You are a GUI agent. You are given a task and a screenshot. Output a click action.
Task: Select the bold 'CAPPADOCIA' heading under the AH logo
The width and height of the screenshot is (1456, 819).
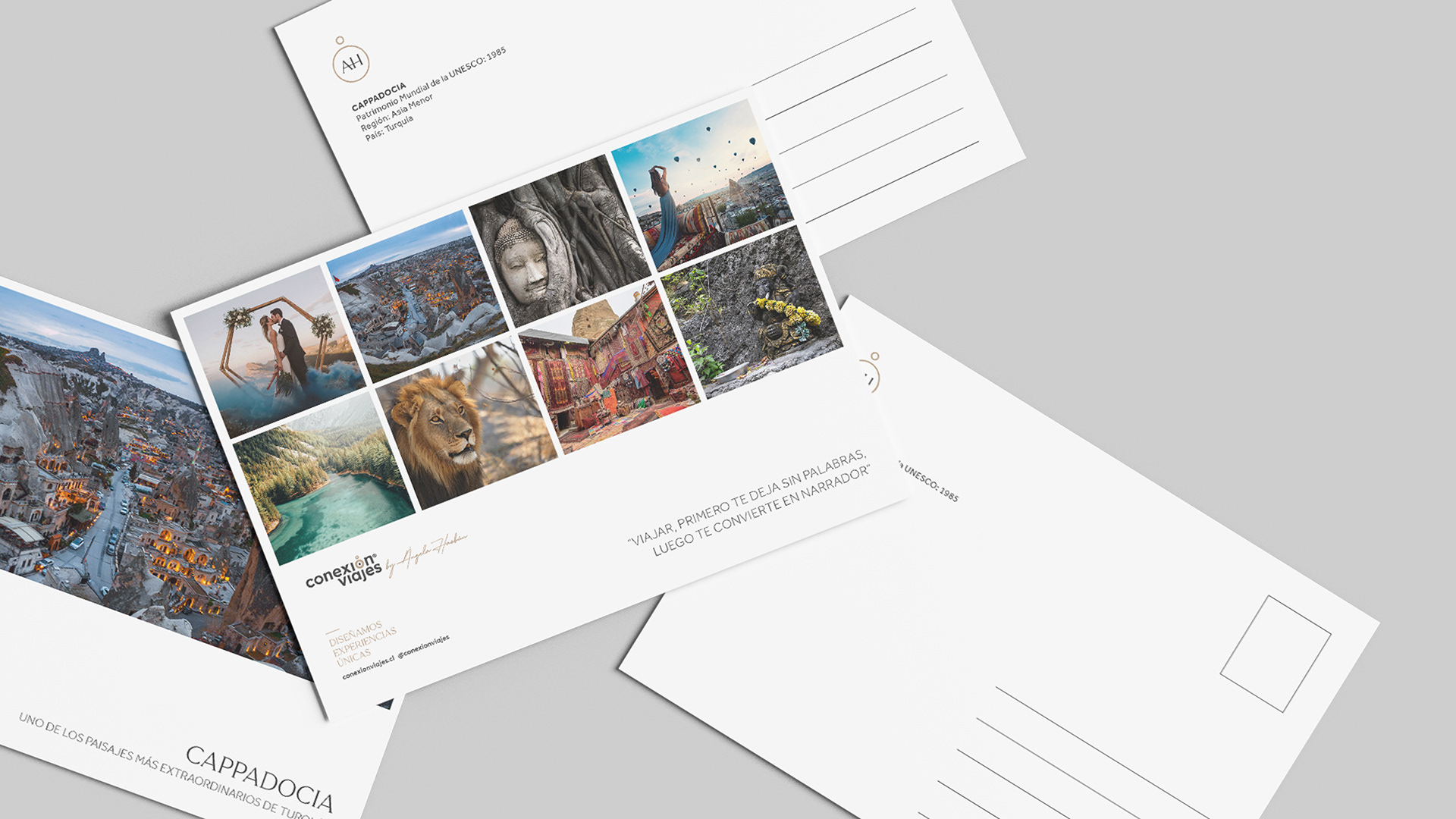[x=378, y=96]
